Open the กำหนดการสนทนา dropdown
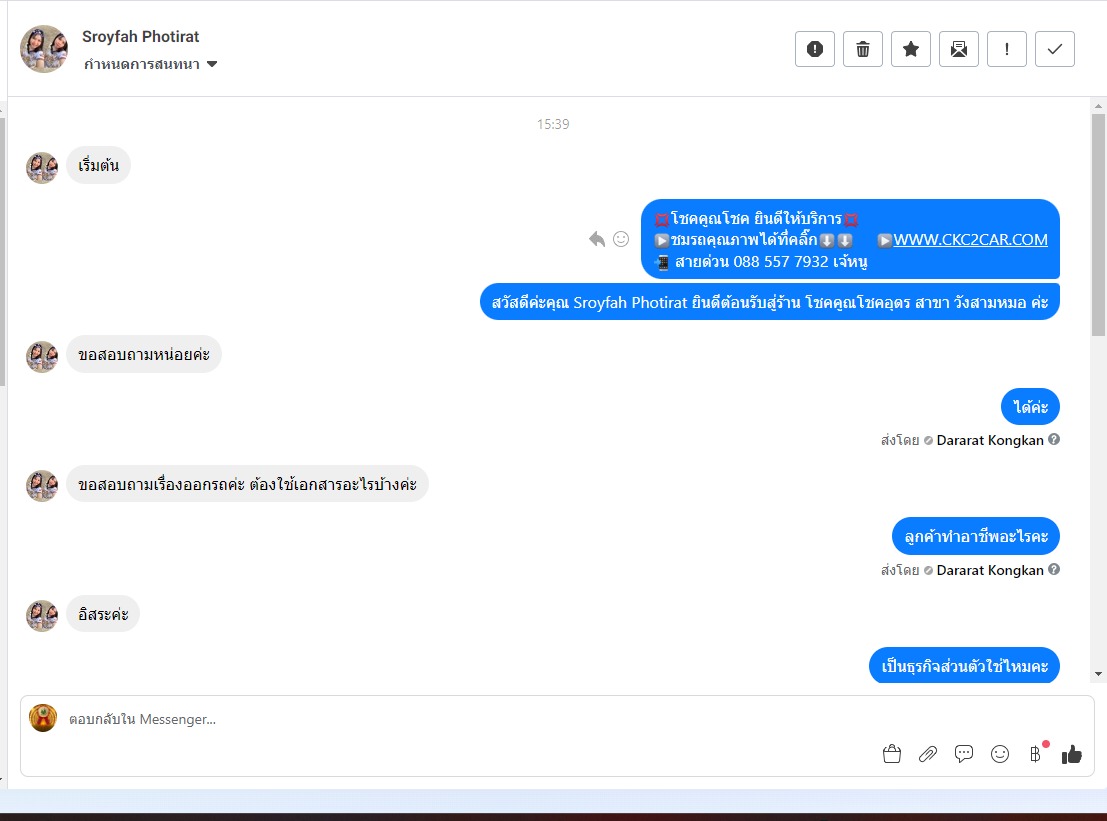 150,64
